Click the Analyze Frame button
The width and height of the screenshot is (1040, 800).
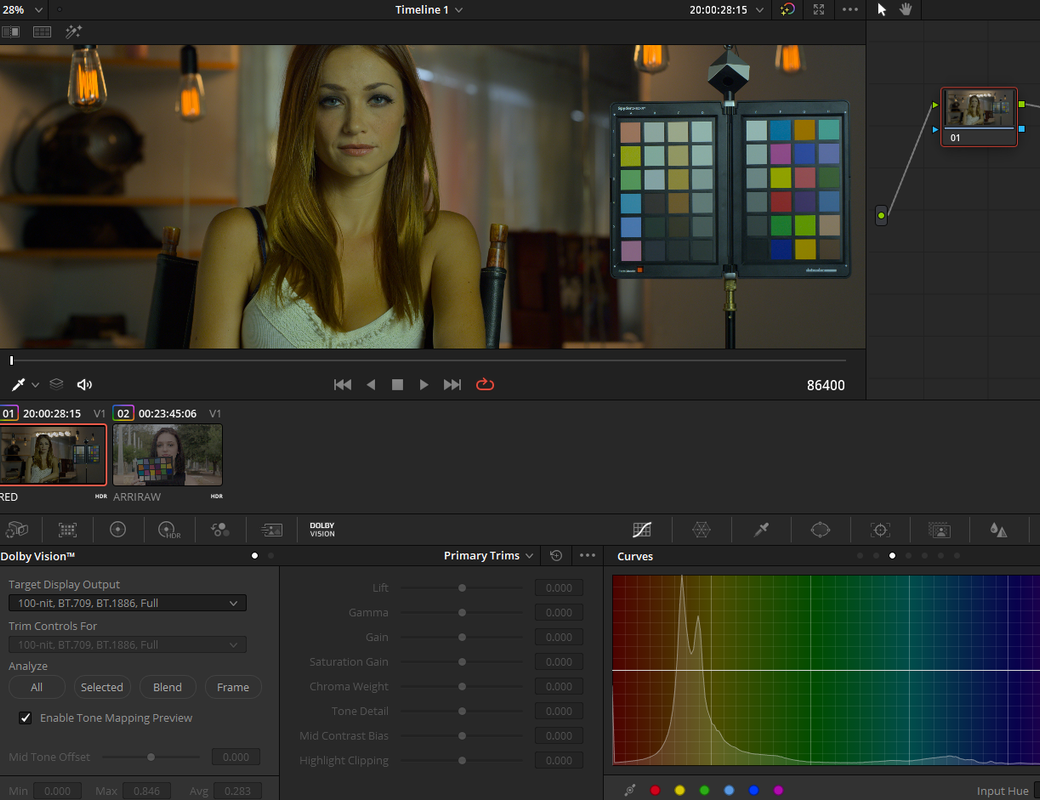(233, 687)
